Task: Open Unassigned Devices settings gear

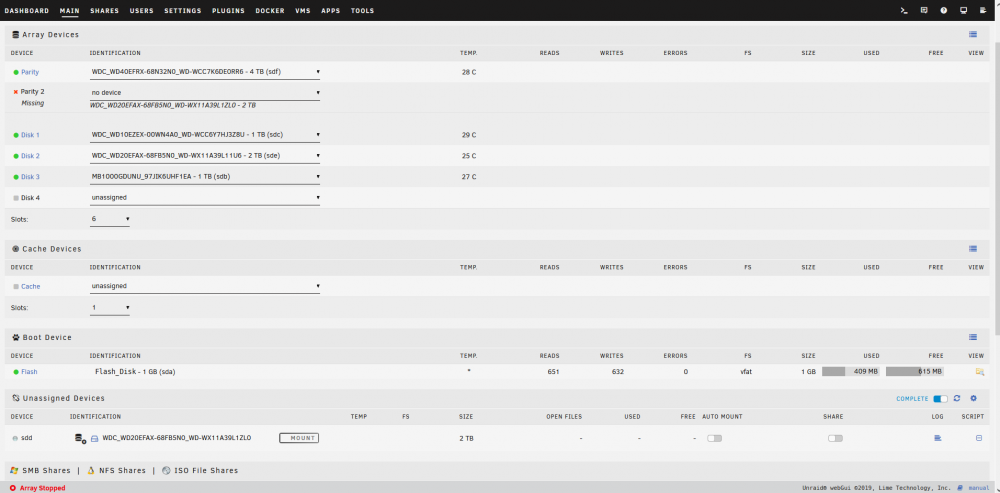Action: 973,399
